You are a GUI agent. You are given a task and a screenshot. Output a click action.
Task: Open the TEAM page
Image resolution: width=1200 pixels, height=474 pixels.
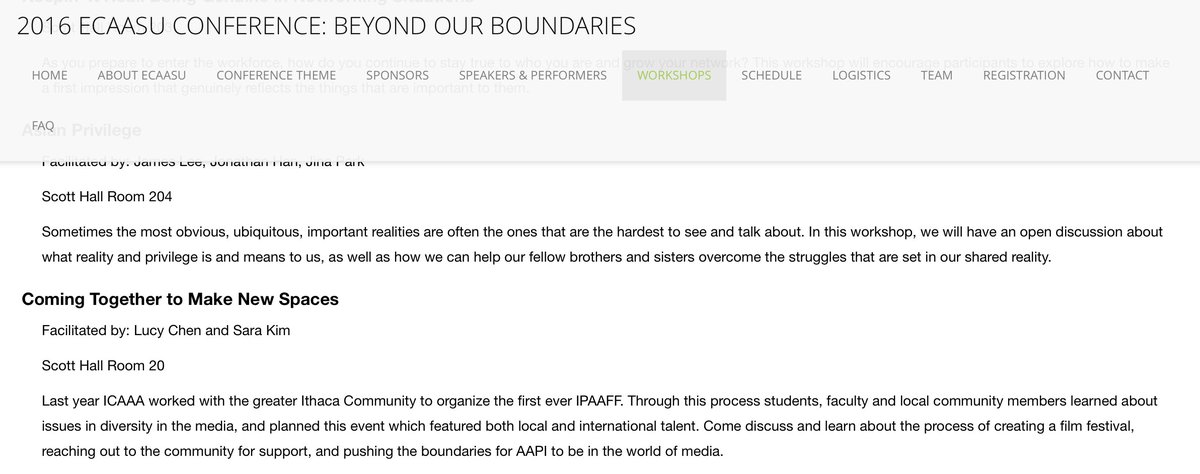(937, 75)
